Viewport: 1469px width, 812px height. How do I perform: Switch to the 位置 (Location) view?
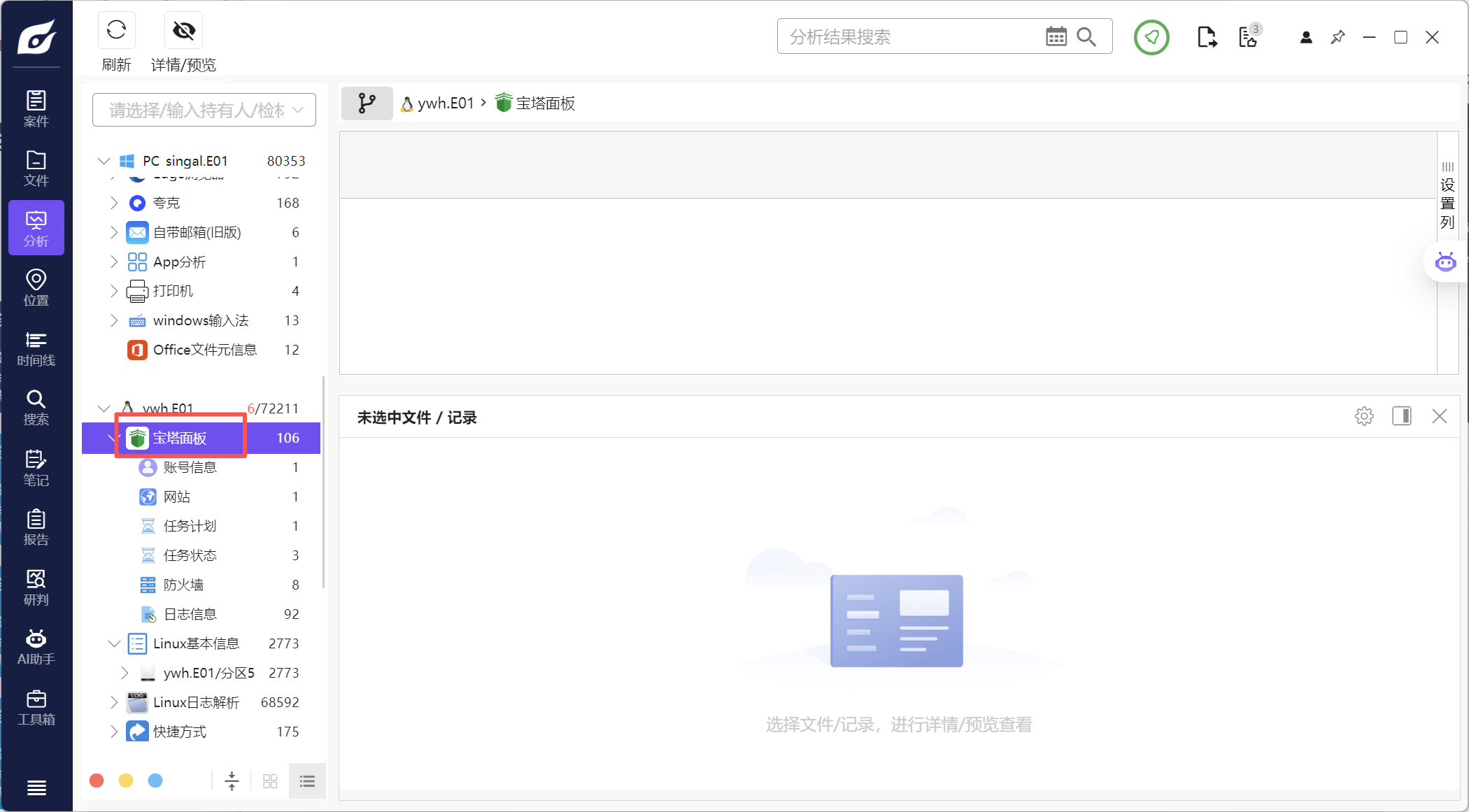click(36, 287)
